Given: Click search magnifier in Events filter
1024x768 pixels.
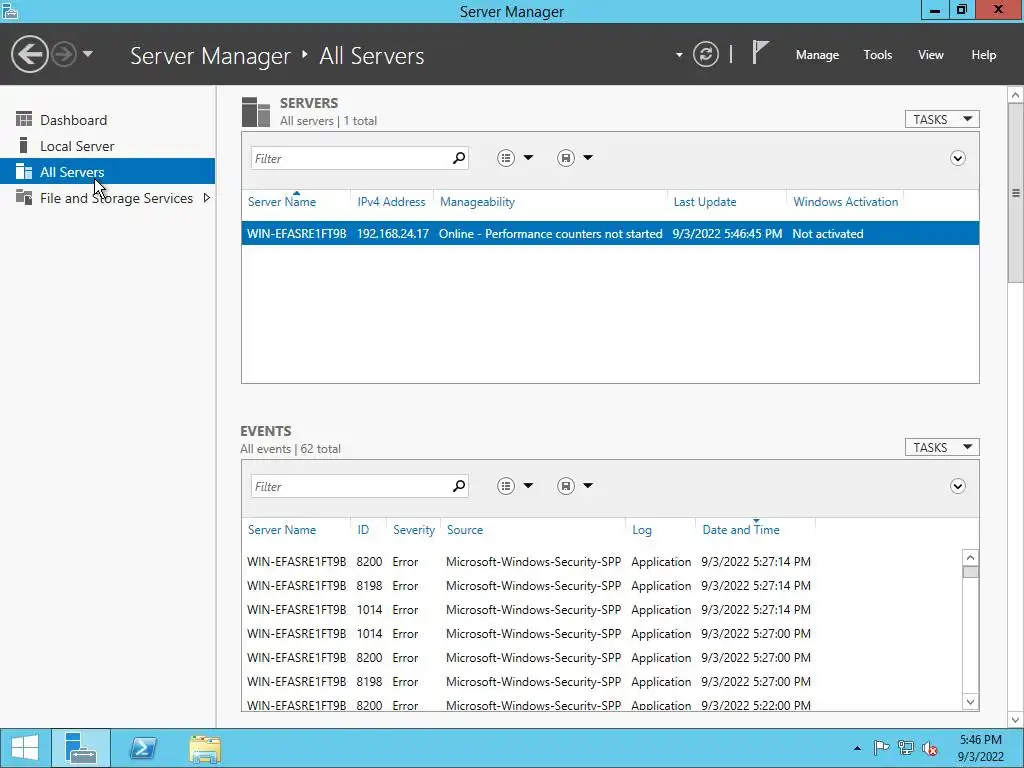Looking at the screenshot, I should [x=459, y=486].
